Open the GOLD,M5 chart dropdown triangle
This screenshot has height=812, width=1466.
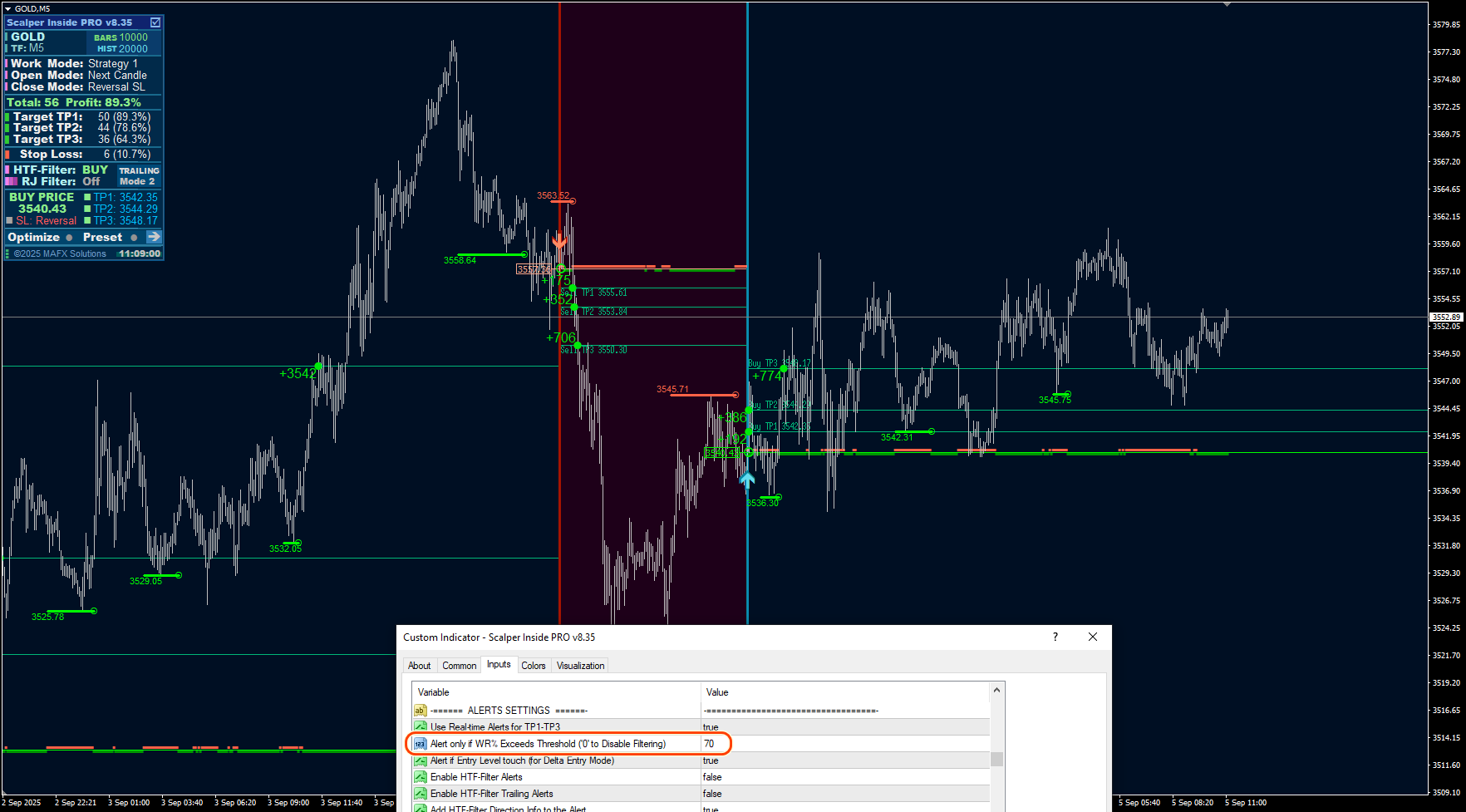coord(7,8)
